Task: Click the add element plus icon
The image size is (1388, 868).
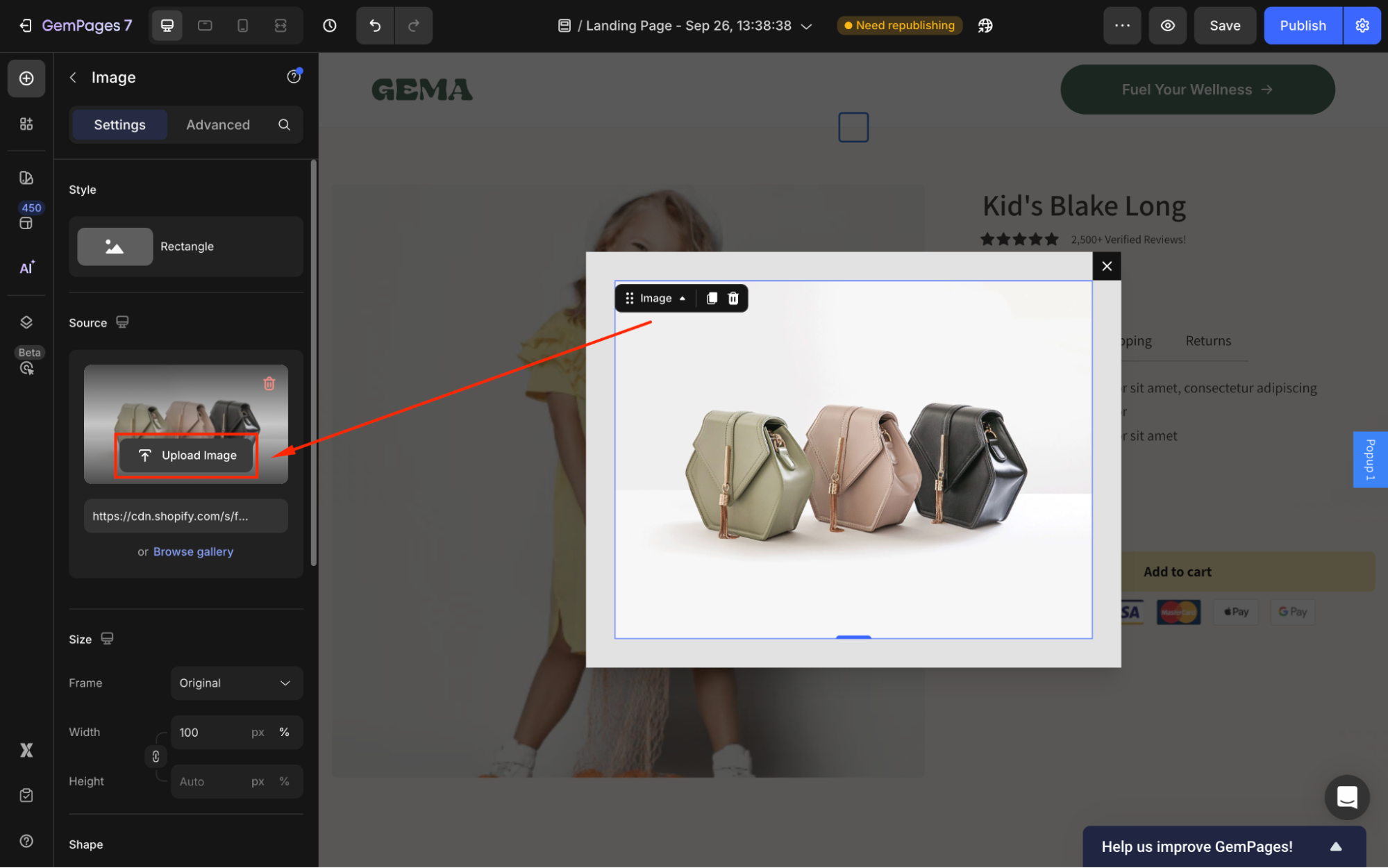Action: 26,78
